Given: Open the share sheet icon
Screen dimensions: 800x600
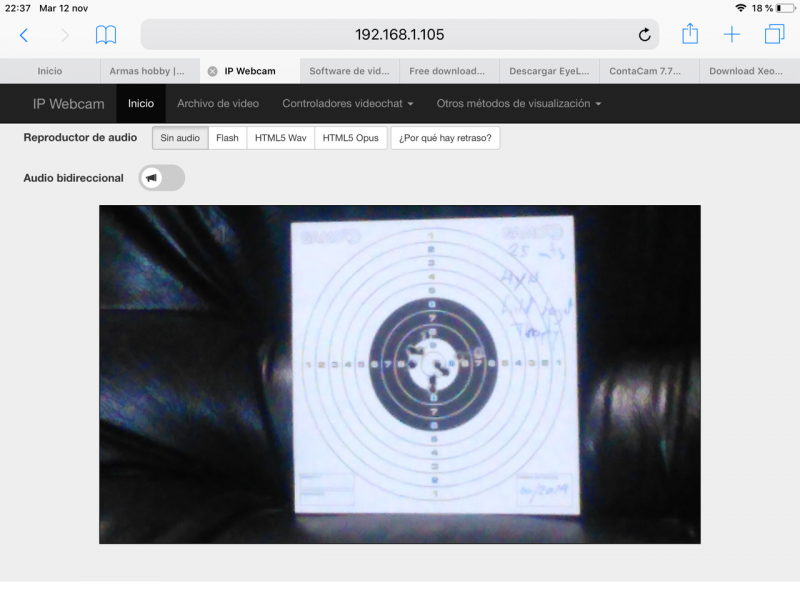Looking at the screenshot, I should [x=690, y=34].
